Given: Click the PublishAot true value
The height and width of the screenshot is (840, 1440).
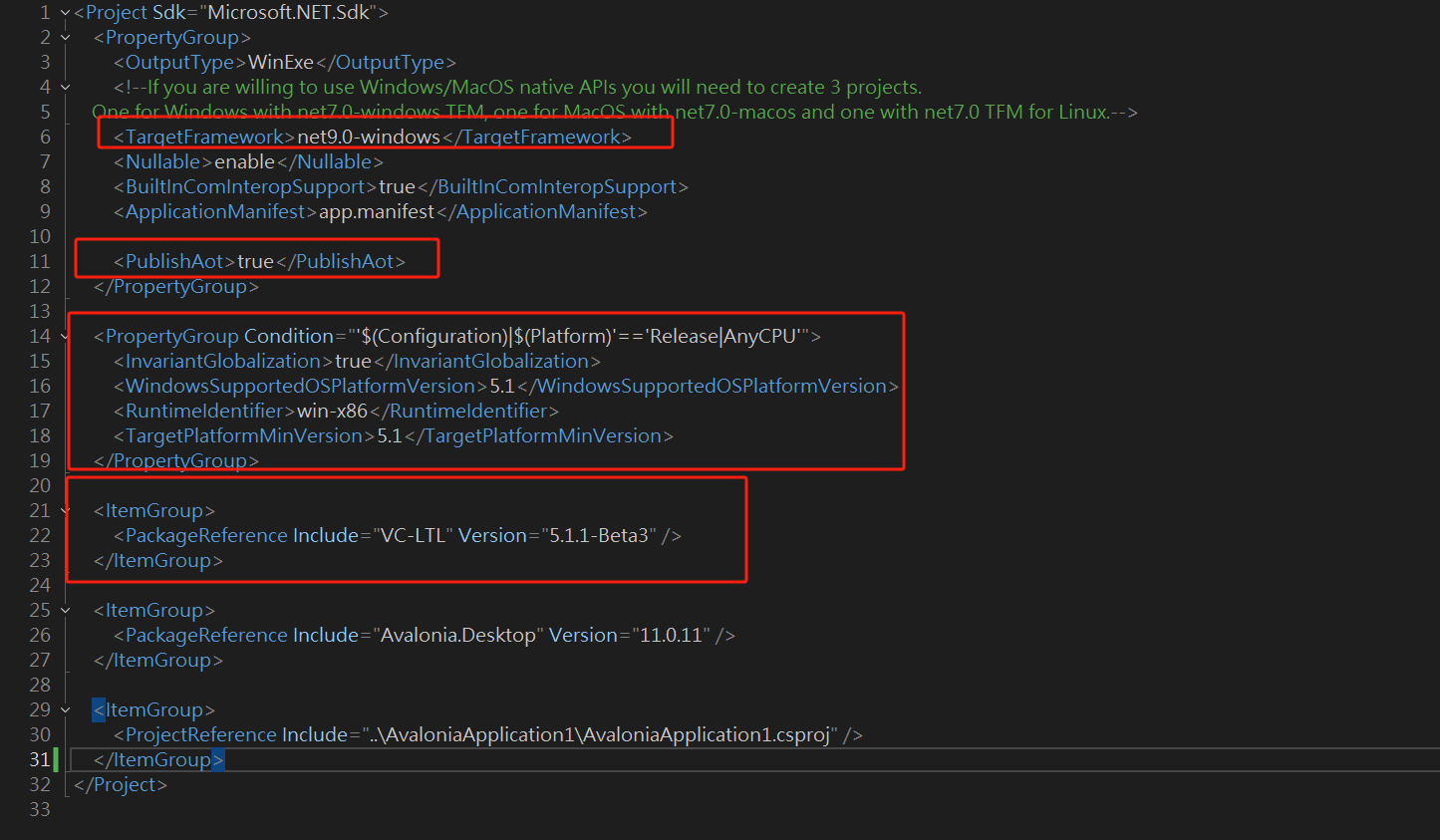Looking at the screenshot, I should coord(255,262).
